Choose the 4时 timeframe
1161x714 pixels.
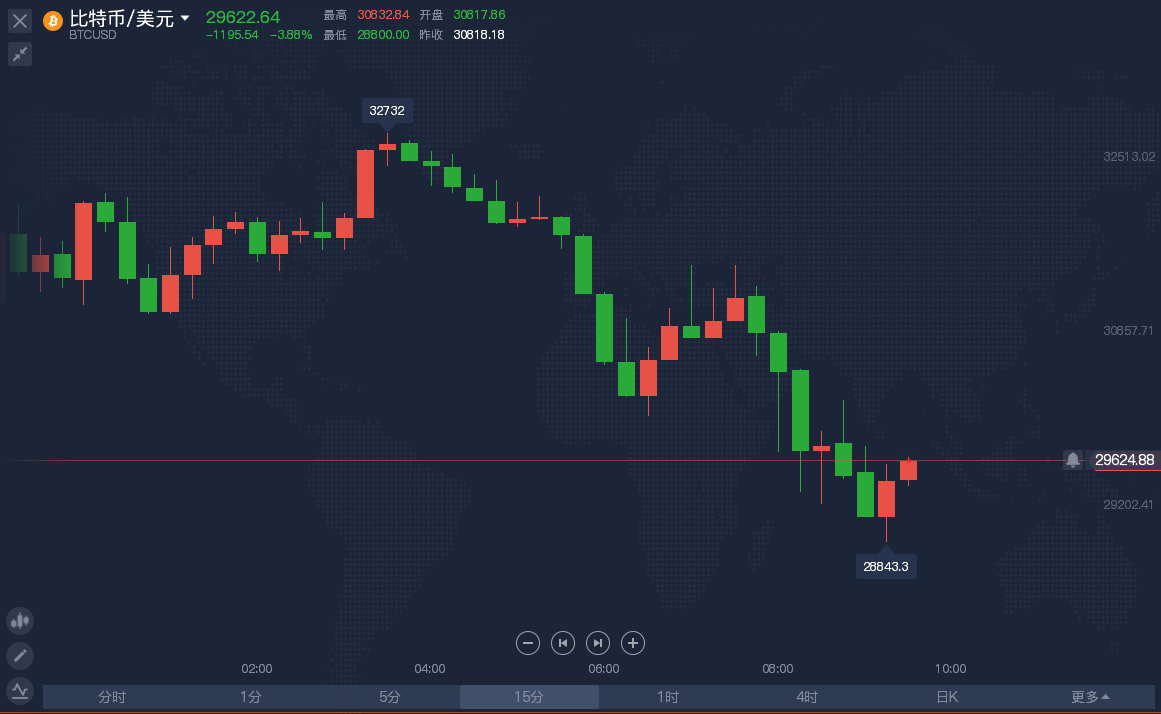pos(807,697)
